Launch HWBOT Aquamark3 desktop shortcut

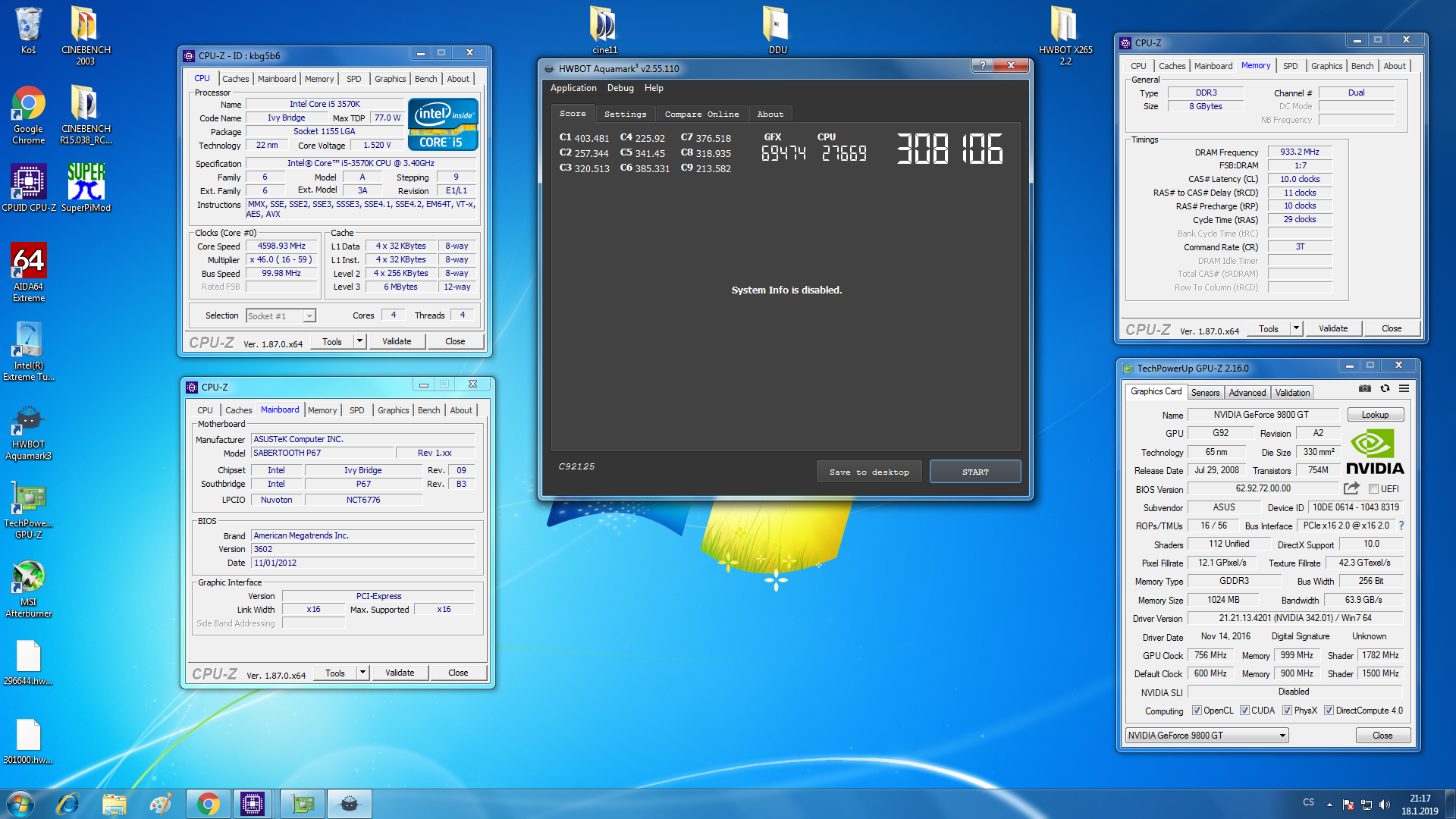pos(28,430)
